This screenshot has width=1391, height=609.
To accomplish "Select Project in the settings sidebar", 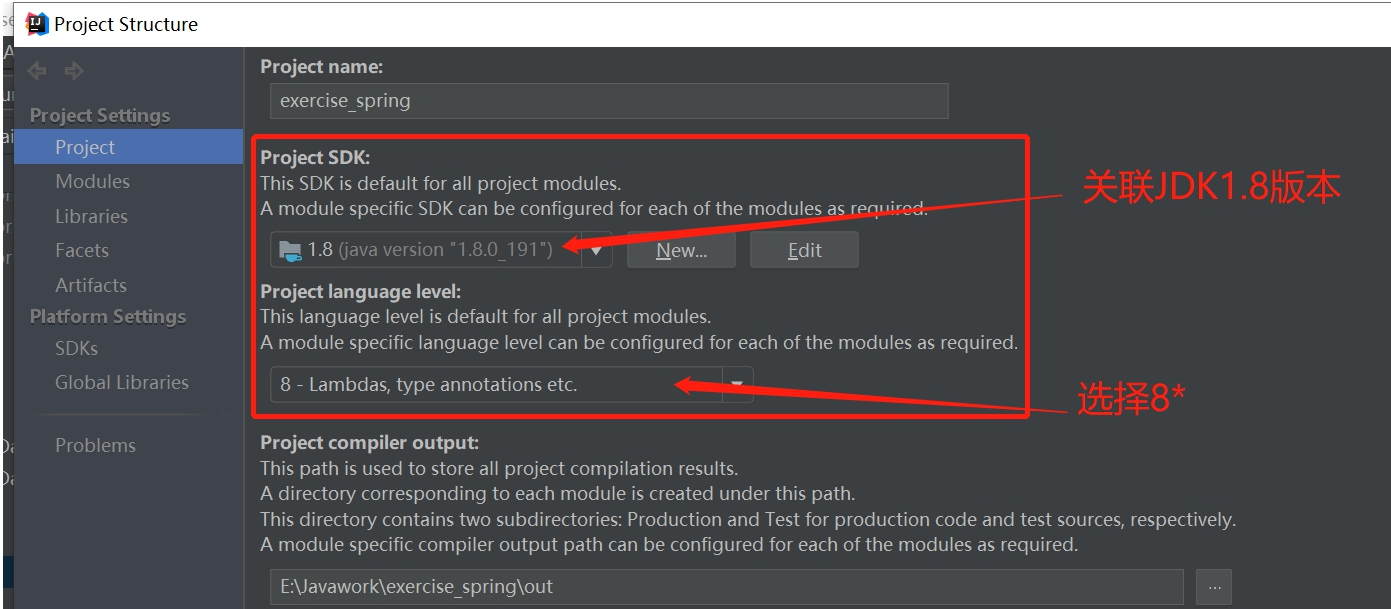I will tap(85, 147).
